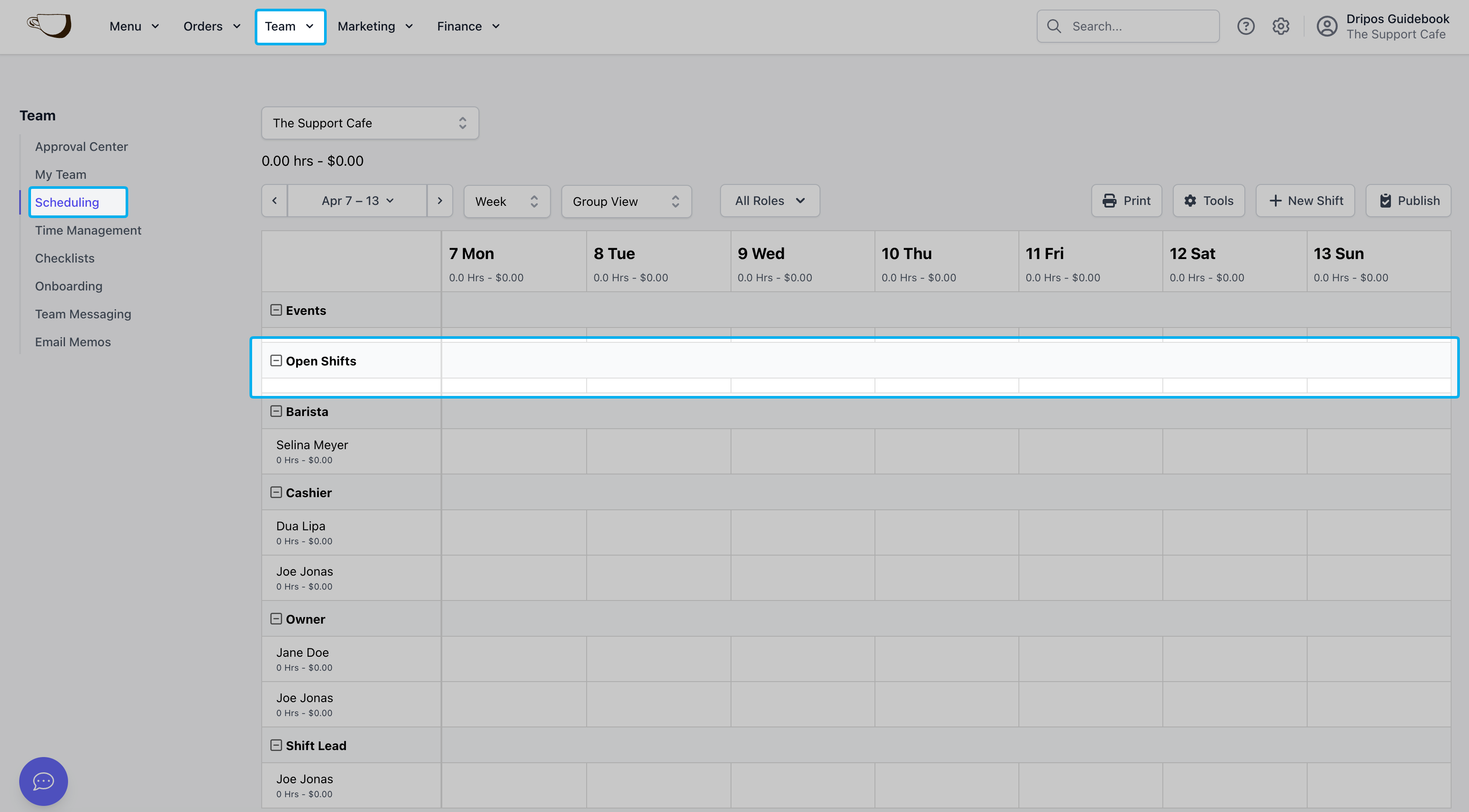The width and height of the screenshot is (1469, 812).
Task: Select Scheduling in the sidebar
Action: pos(67,202)
